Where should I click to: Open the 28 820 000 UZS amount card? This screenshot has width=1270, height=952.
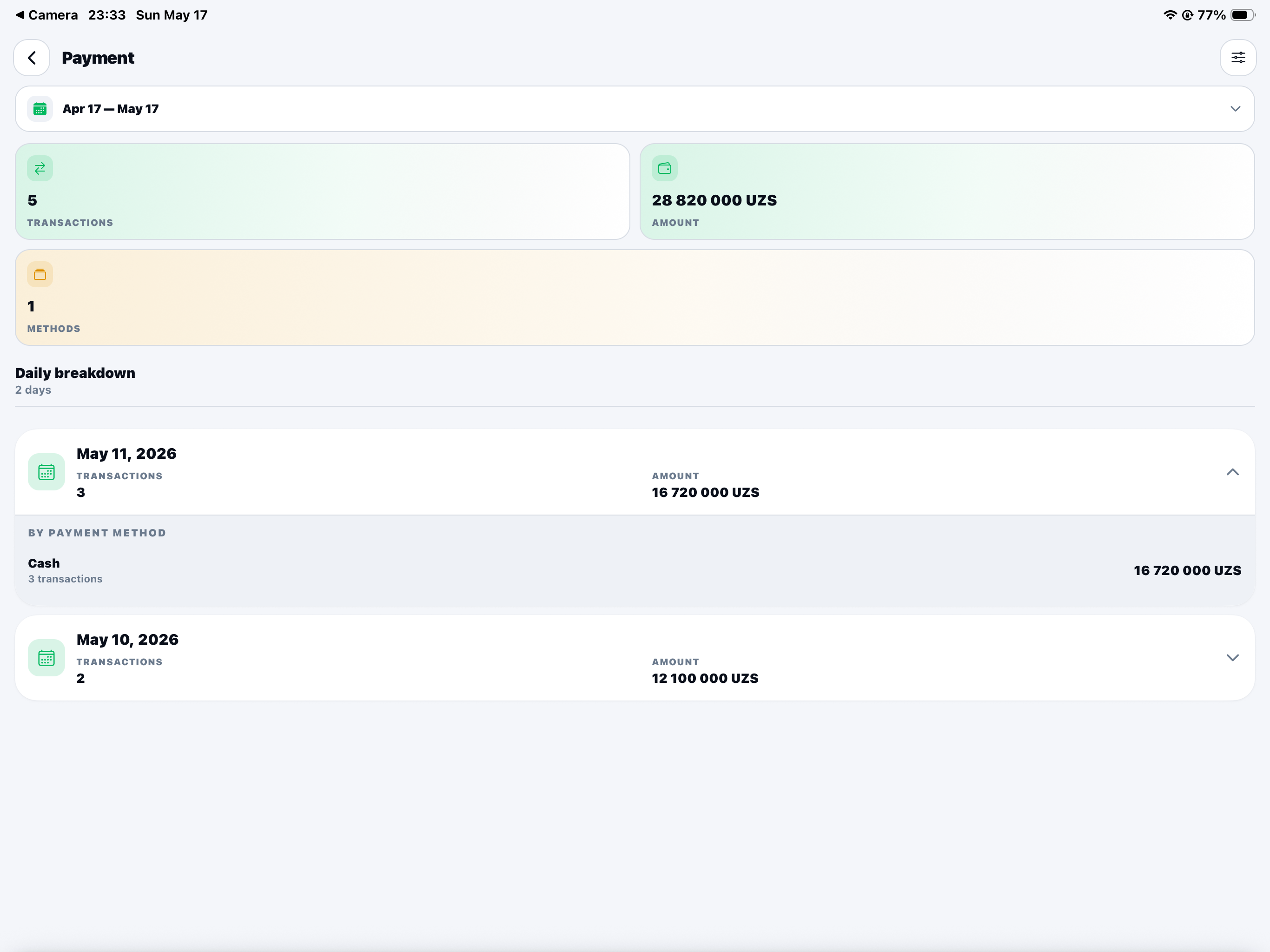[947, 192]
